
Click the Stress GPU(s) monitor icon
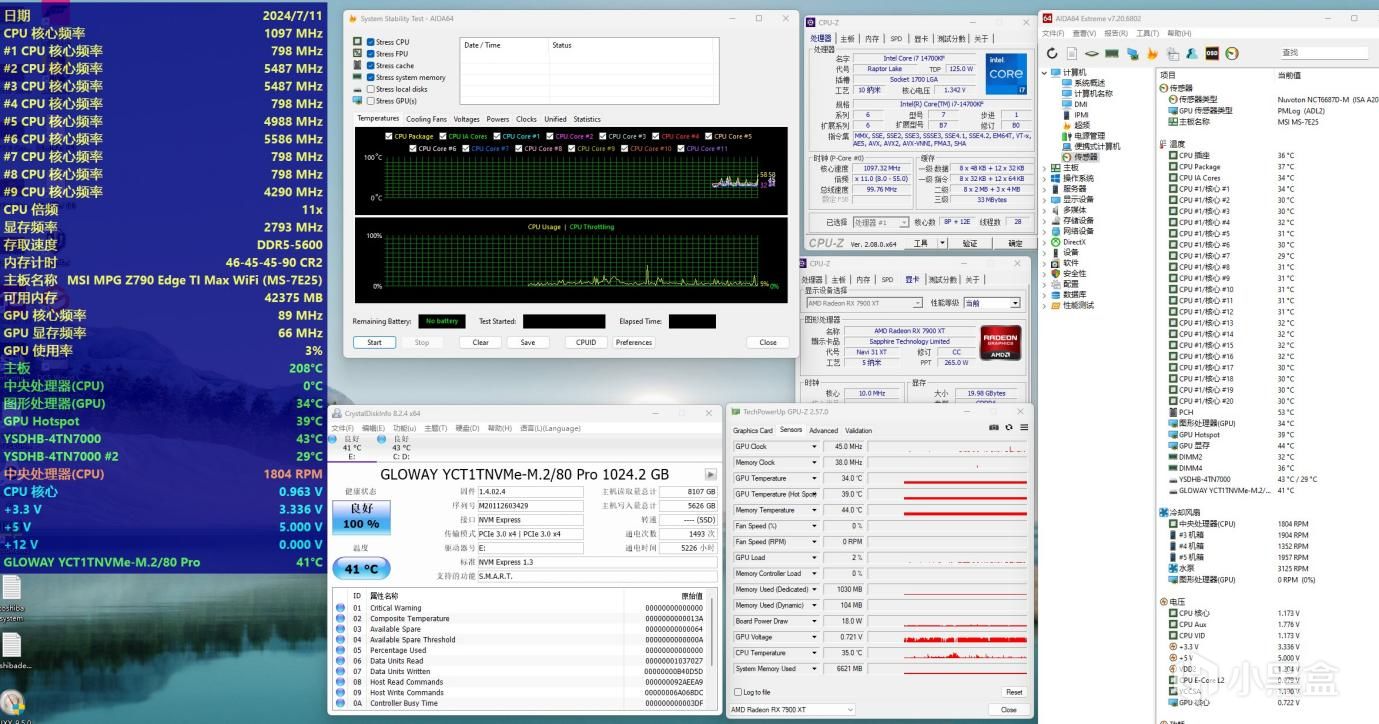point(358,101)
